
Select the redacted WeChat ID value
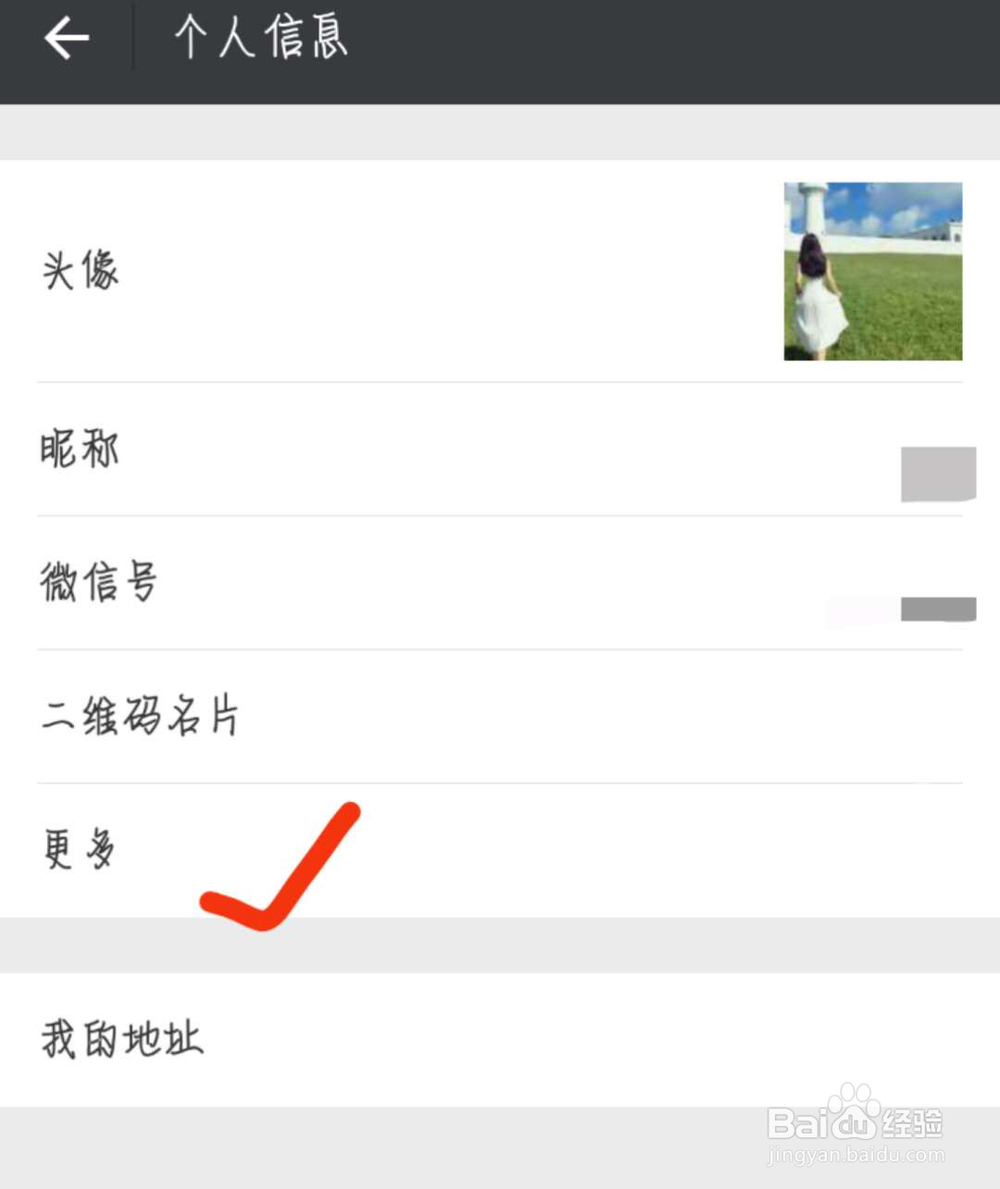[x=938, y=609]
